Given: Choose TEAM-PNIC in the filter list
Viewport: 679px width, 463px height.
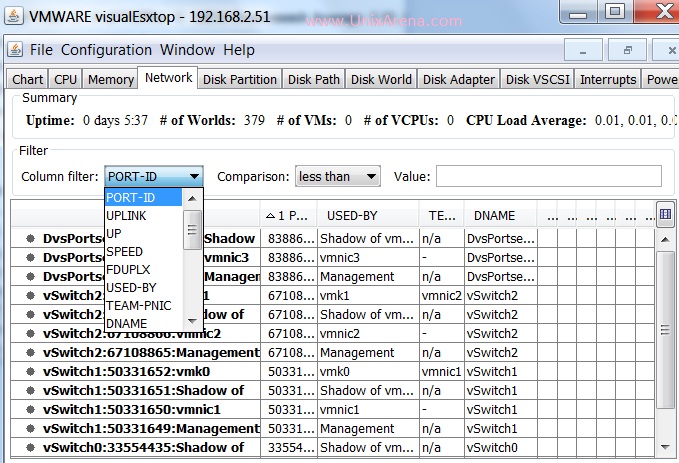Looking at the screenshot, I should point(143,306).
